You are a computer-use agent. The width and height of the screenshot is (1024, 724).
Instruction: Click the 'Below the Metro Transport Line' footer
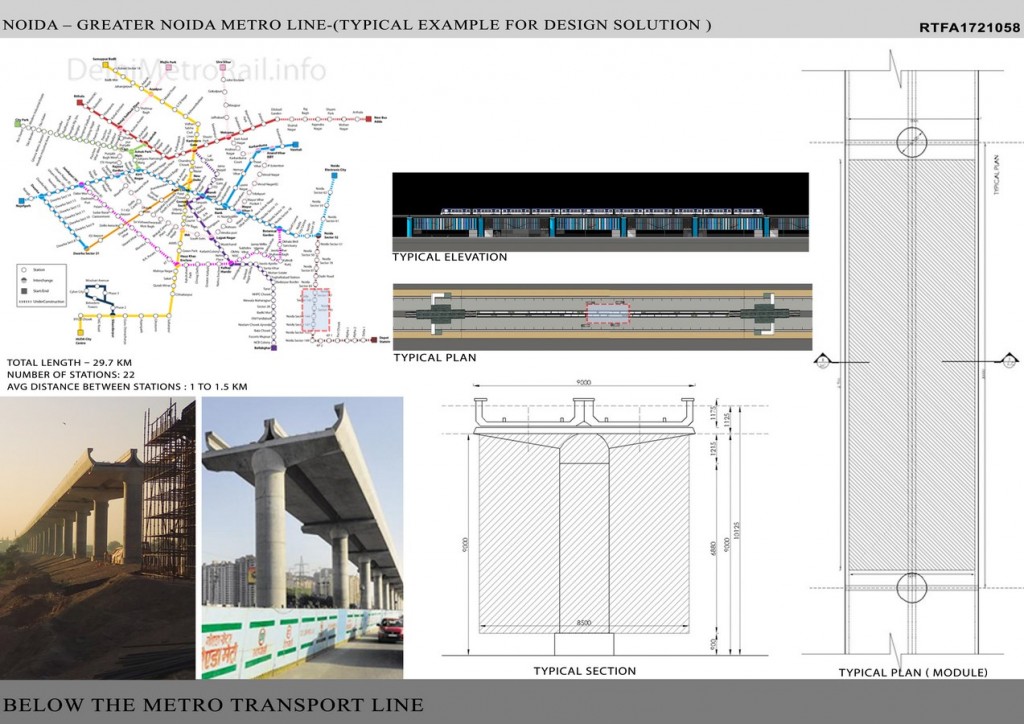pos(213,705)
